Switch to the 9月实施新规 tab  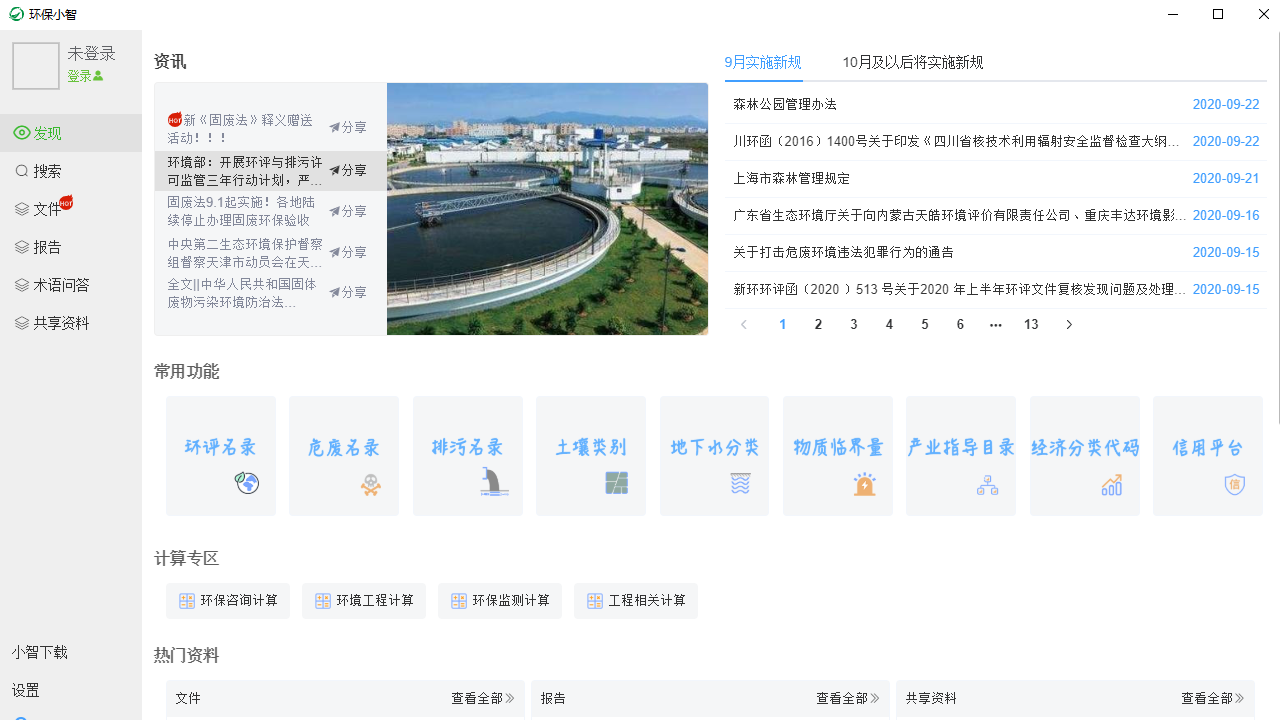click(x=763, y=62)
